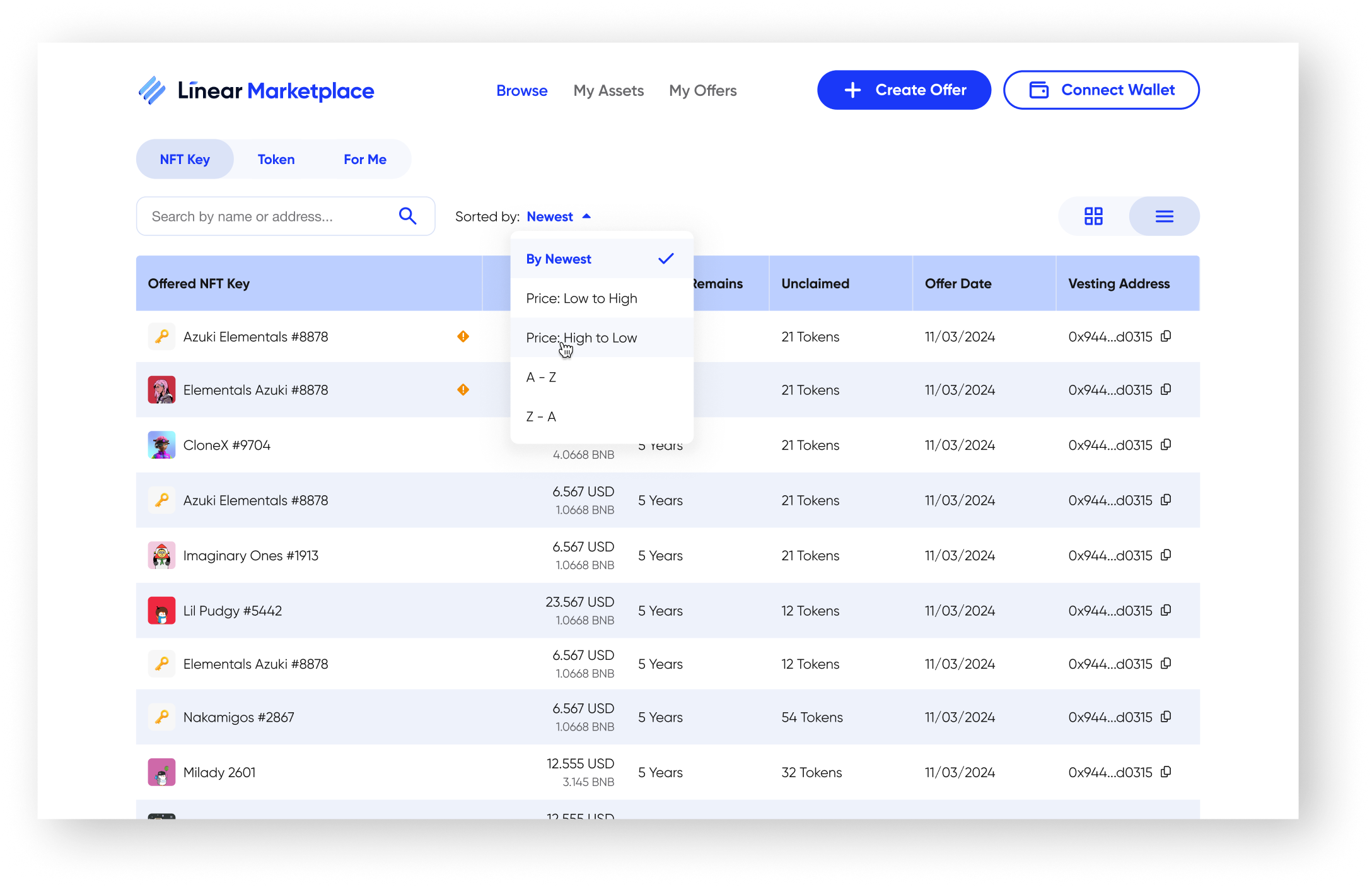Image resolution: width=1372 pixels, height=887 pixels.
Task: Select A - Z from the sort menu
Action: [x=540, y=377]
